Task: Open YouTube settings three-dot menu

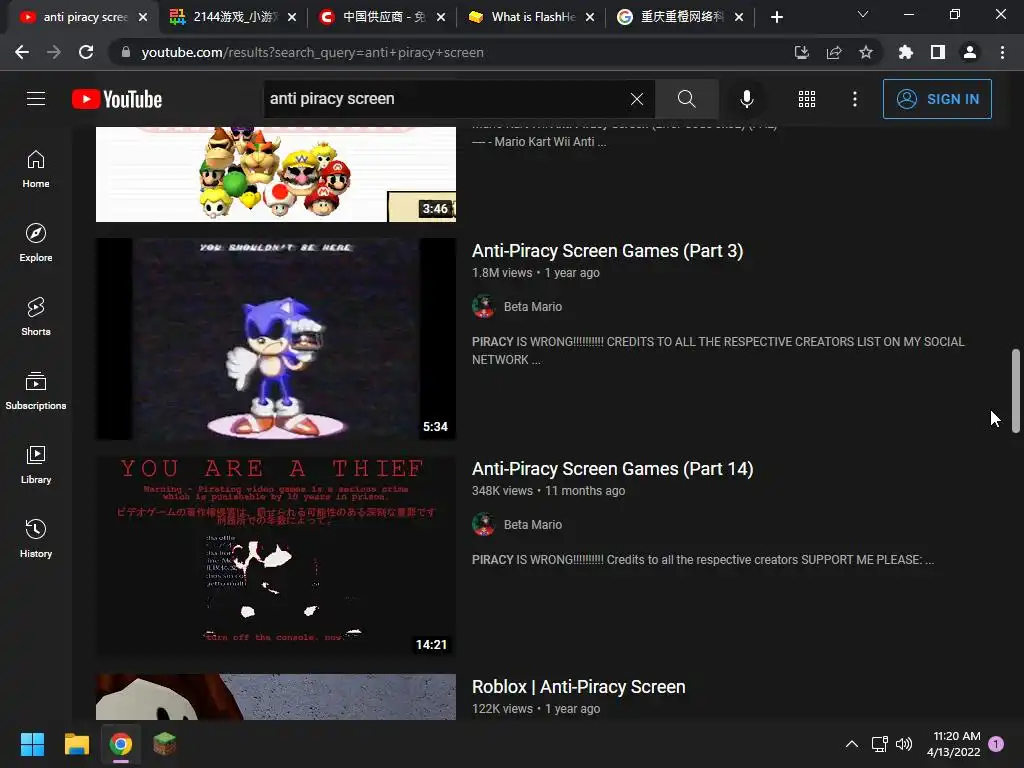Action: coord(855,99)
